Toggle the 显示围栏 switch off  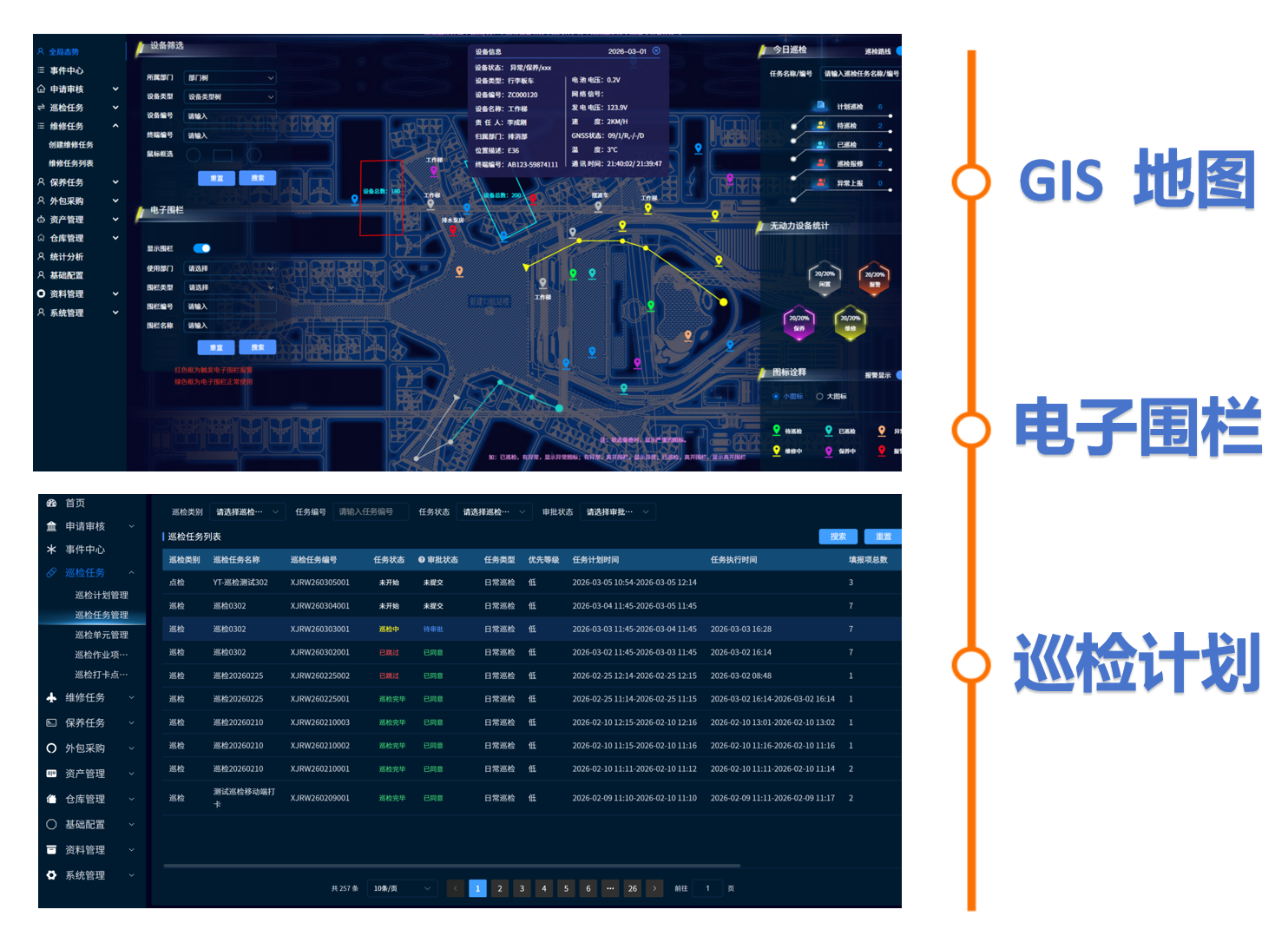pyautogui.click(x=202, y=248)
